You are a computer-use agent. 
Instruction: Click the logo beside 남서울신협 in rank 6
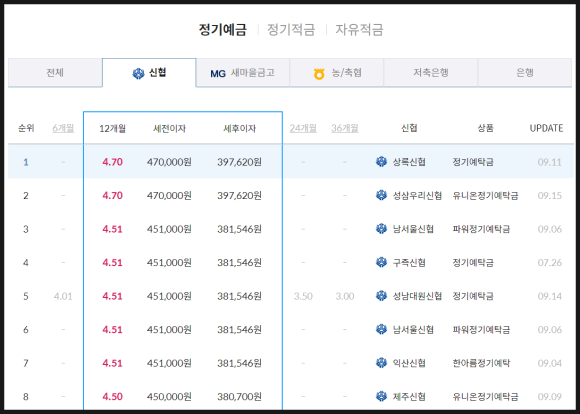381,329
